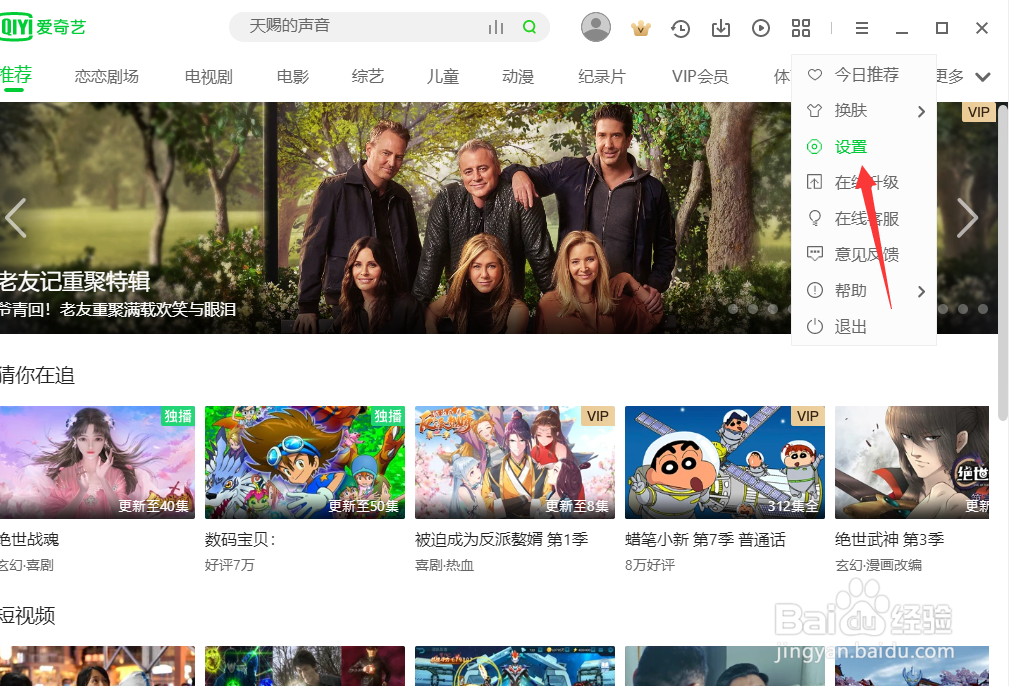The height and width of the screenshot is (686, 1009).
Task: Go to previous banner slide
Action: (x=16, y=218)
